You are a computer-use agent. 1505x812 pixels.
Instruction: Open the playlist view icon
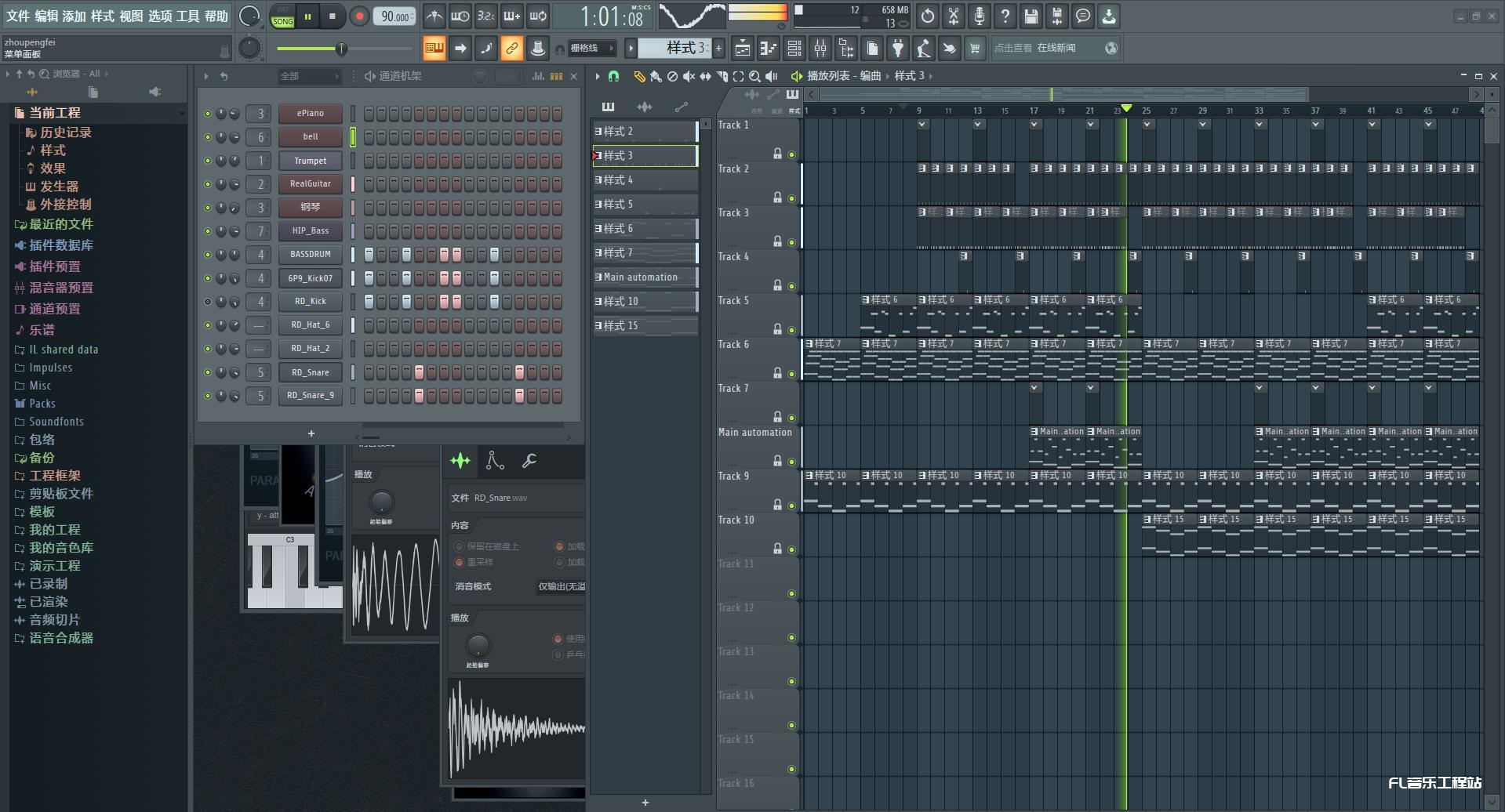(x=743, y=49)
